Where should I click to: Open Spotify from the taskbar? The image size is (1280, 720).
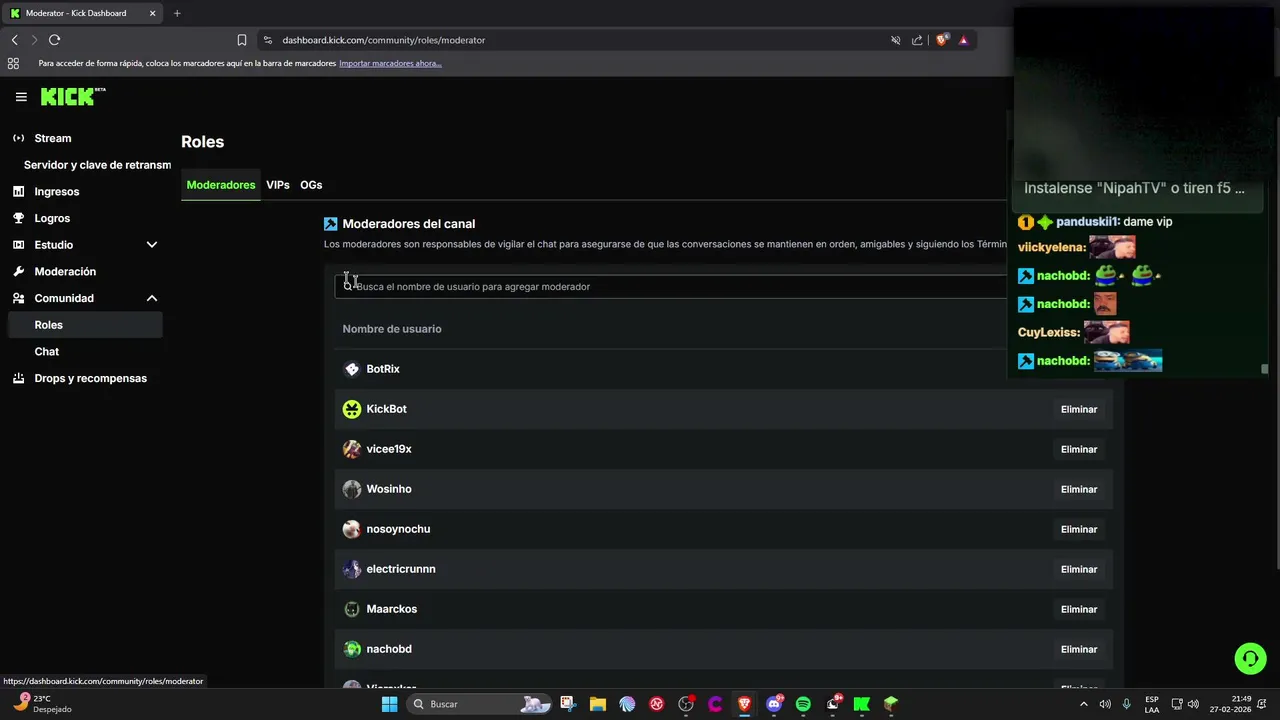803,704
